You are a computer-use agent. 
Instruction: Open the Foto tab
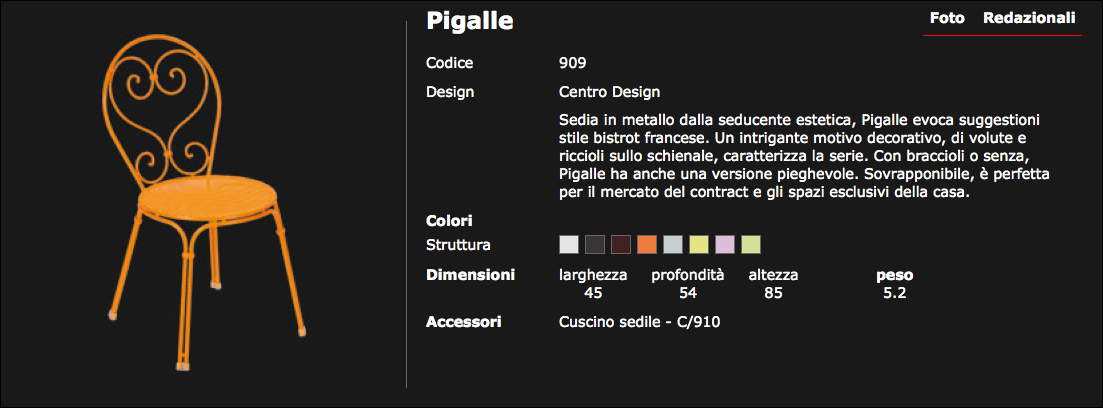point(946,19)
